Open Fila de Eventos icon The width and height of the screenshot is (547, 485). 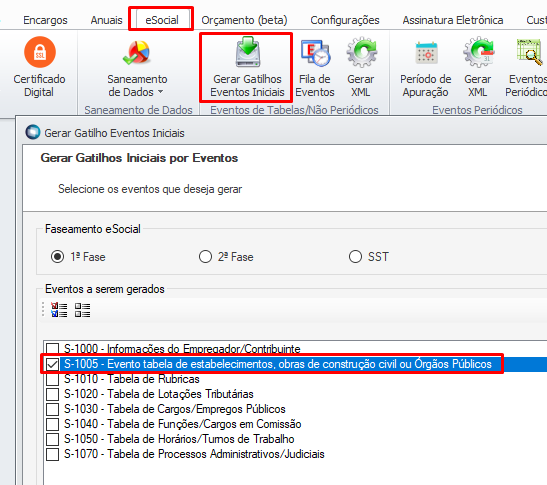(316, 53)
